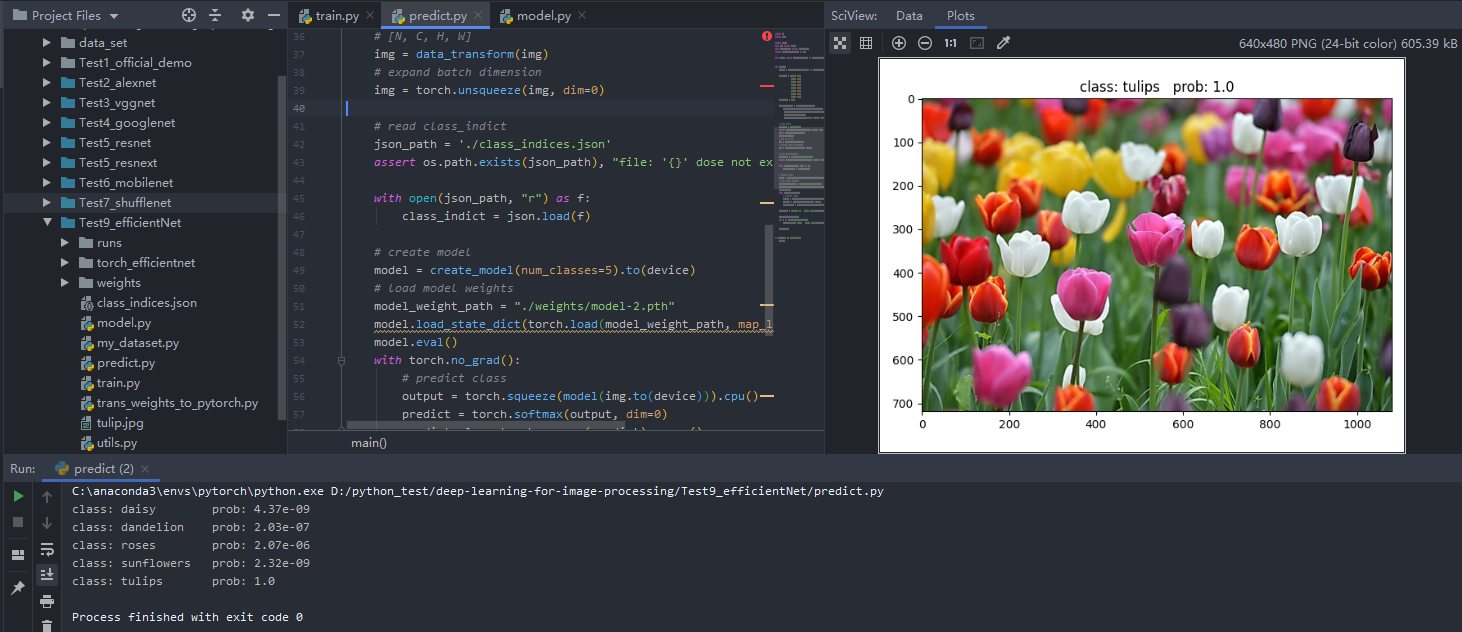Viewport: 1462px width, 632px height.
Task: Click the locate-in-project crosshair icon
Action: point(189,16)
